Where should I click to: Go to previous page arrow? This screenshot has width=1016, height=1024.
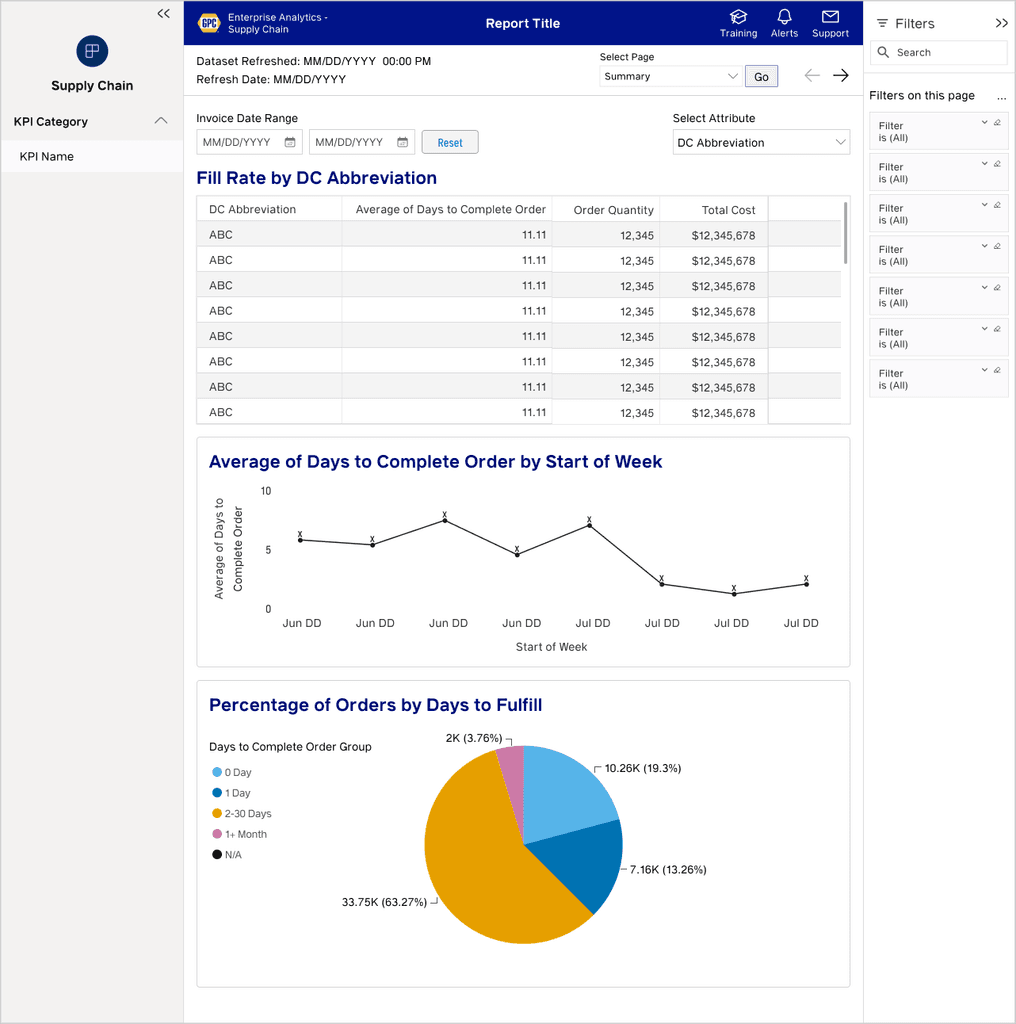812,76
